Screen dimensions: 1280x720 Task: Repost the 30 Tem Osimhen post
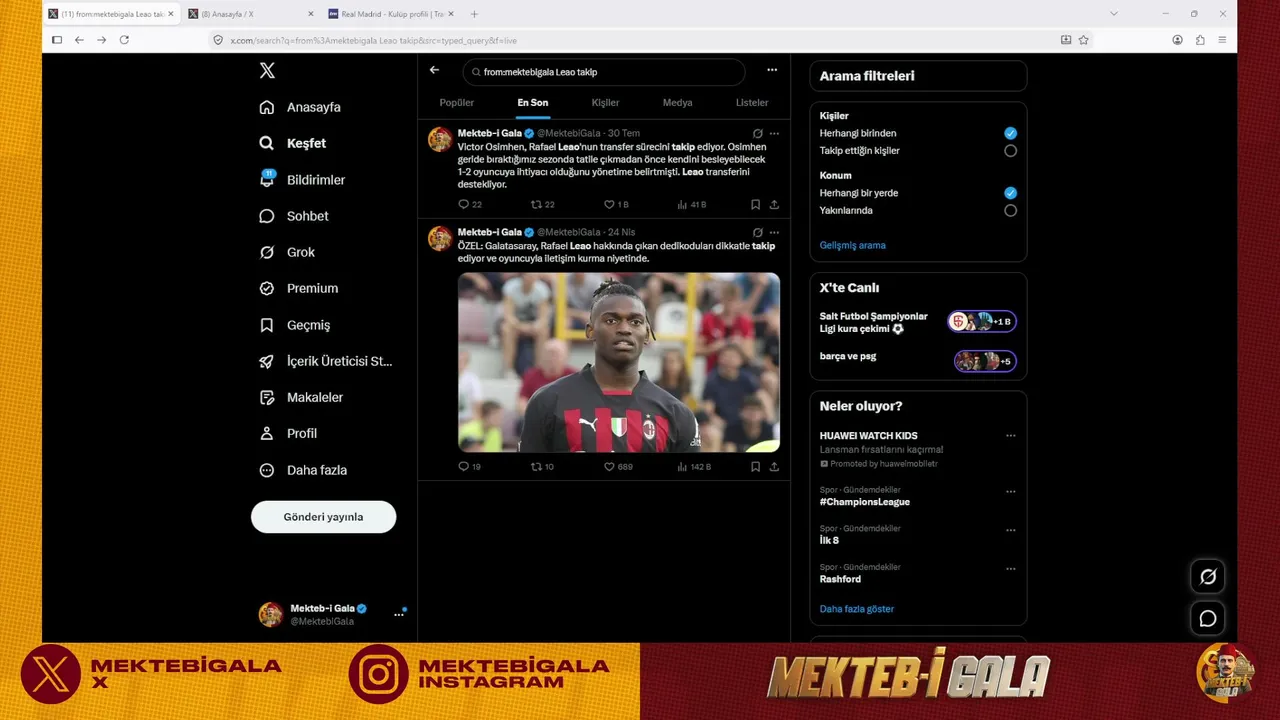pos(536,204)
